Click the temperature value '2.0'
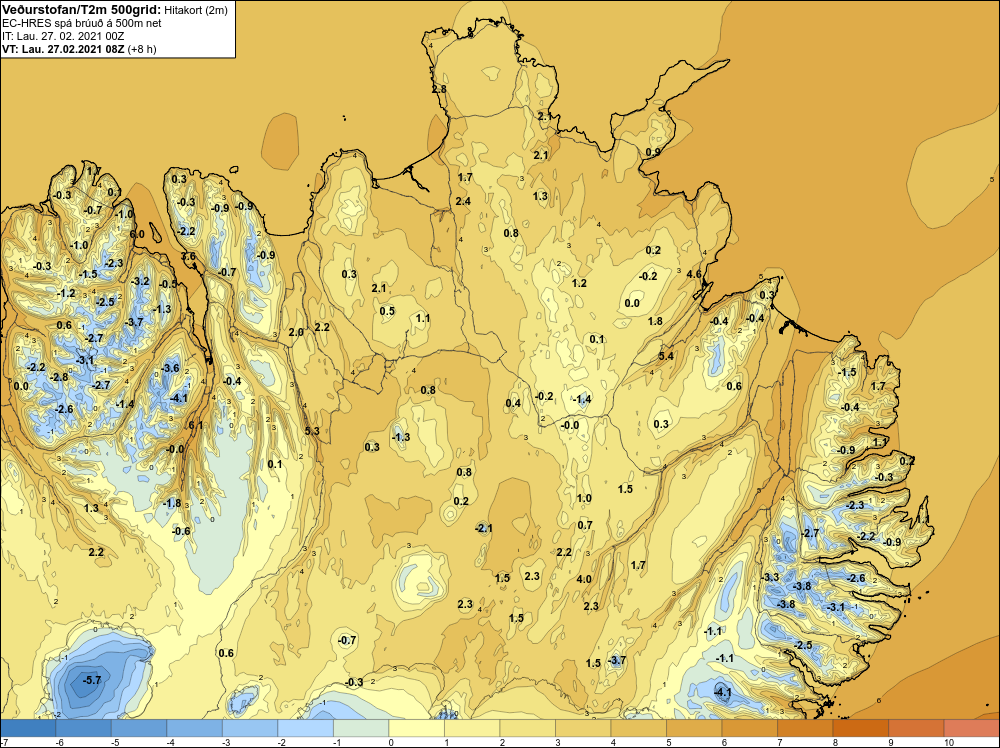The width and height of the screenshot is (1000, 748). point(296,332)
